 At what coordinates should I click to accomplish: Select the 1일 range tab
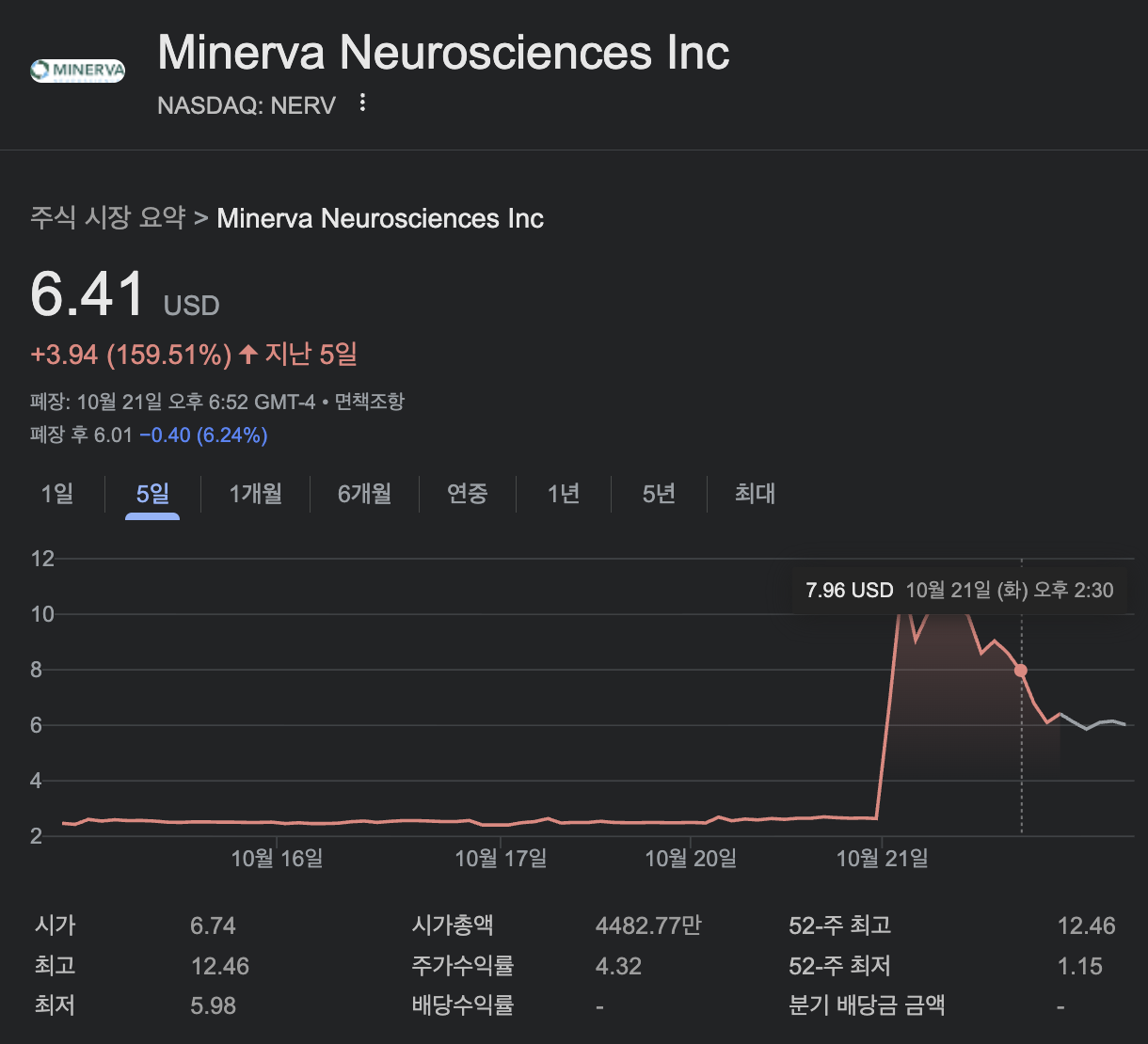point(57,494)
